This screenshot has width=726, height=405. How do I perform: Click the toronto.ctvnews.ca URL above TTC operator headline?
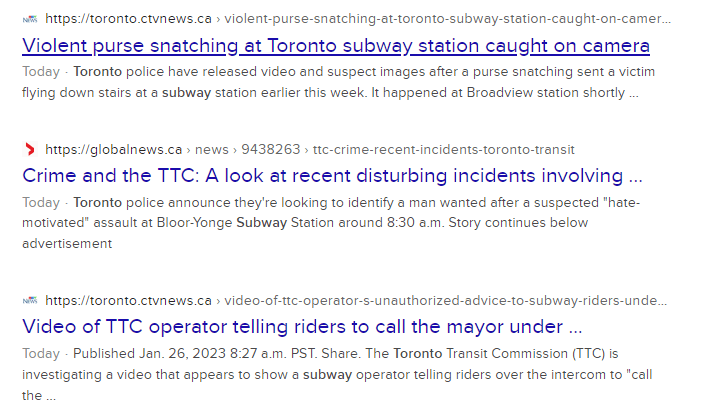point(128,301)
